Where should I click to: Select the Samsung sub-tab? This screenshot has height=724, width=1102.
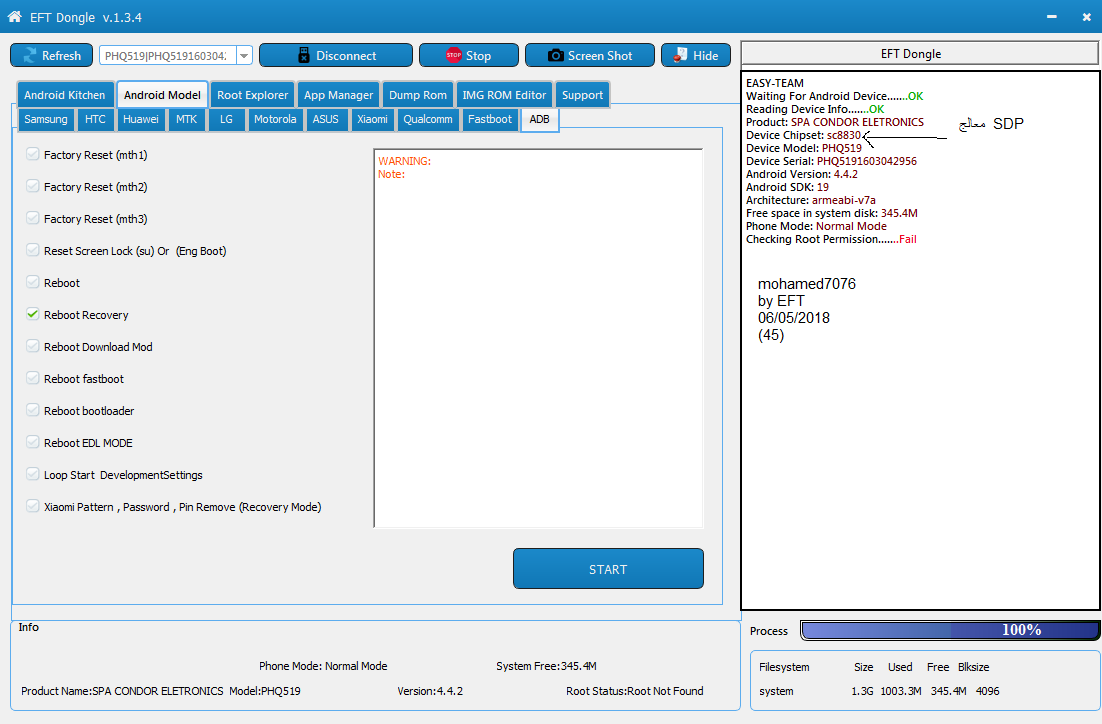tap(46, 119)
